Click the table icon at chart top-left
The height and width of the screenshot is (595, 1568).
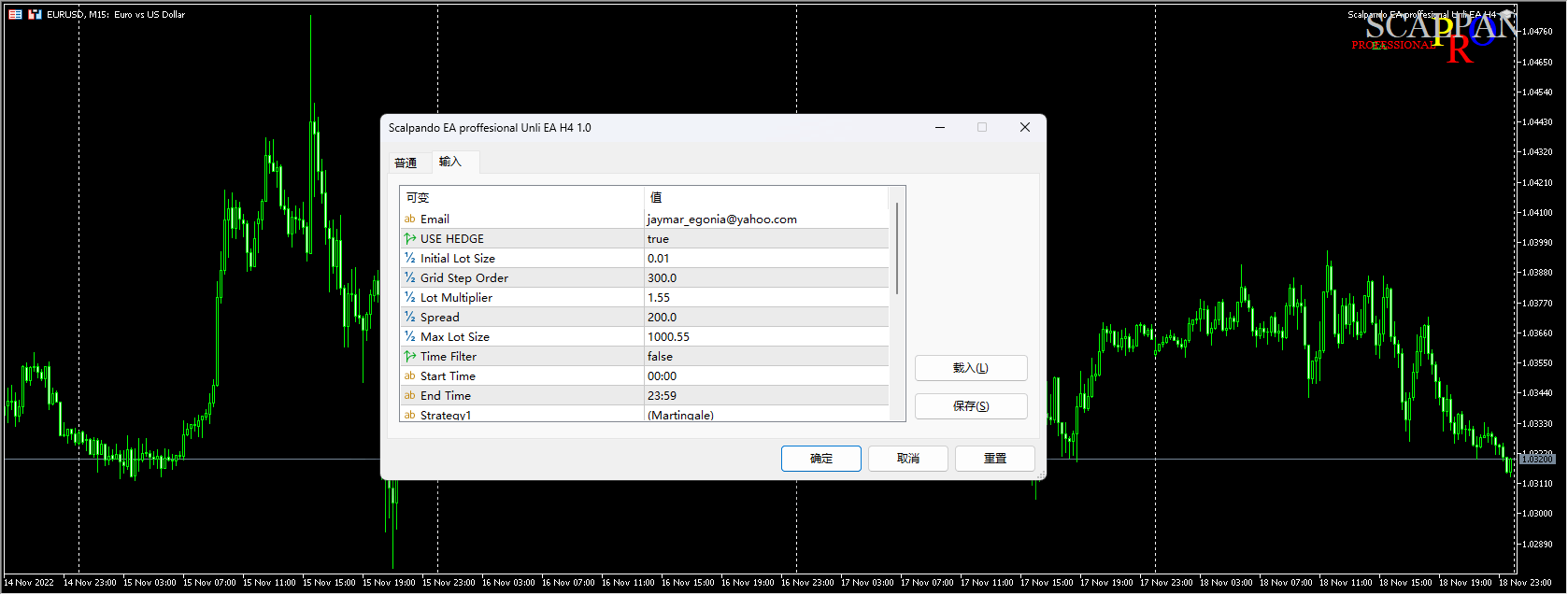[x=15, y=14]
